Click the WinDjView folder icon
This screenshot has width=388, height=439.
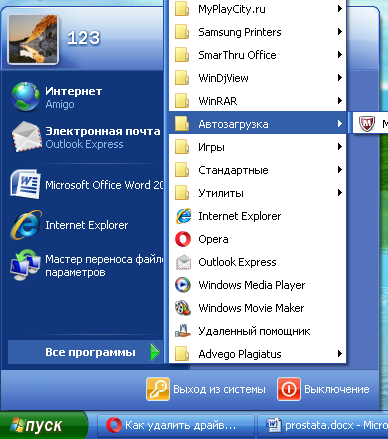182,78
